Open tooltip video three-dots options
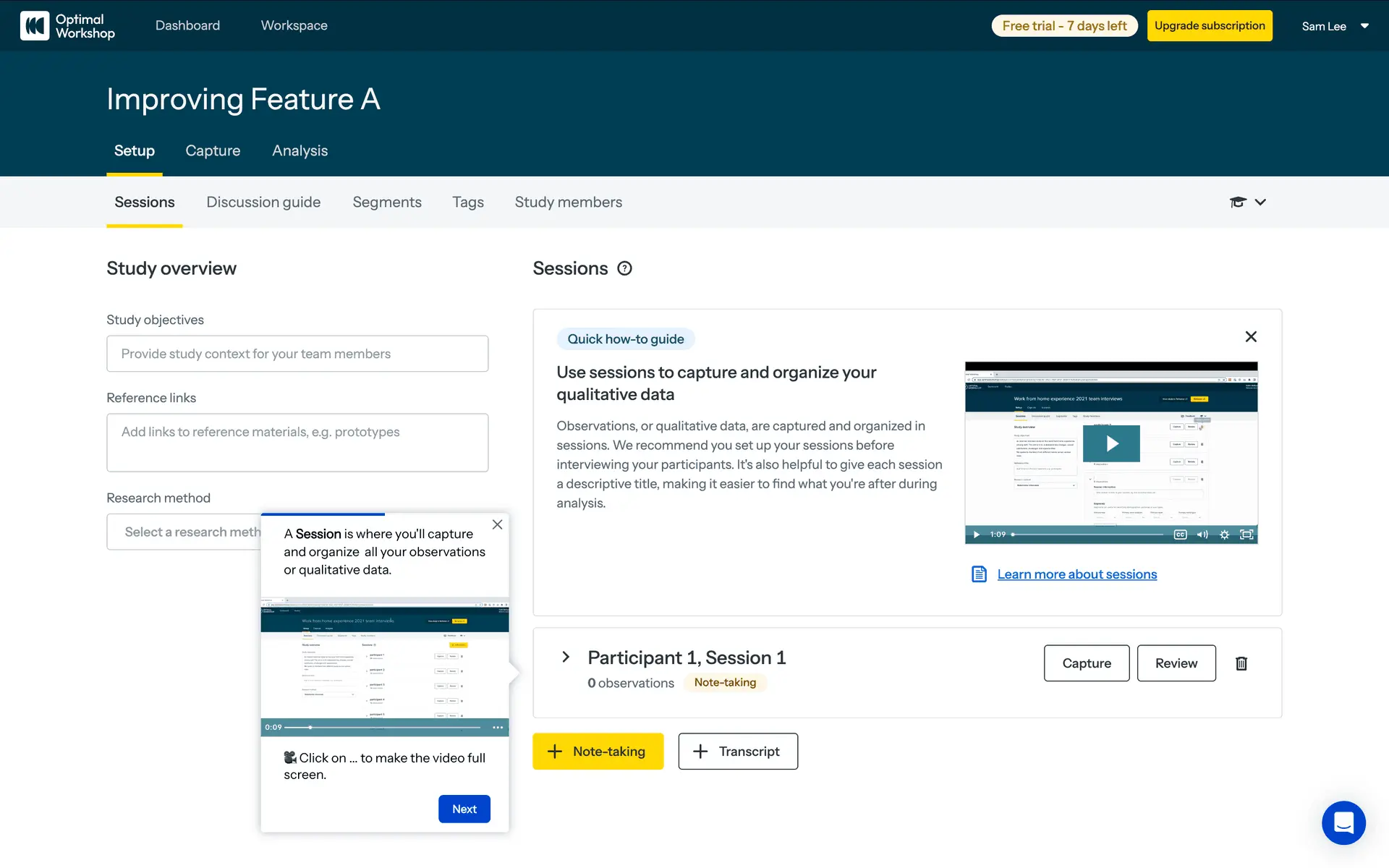 [498, 728]
